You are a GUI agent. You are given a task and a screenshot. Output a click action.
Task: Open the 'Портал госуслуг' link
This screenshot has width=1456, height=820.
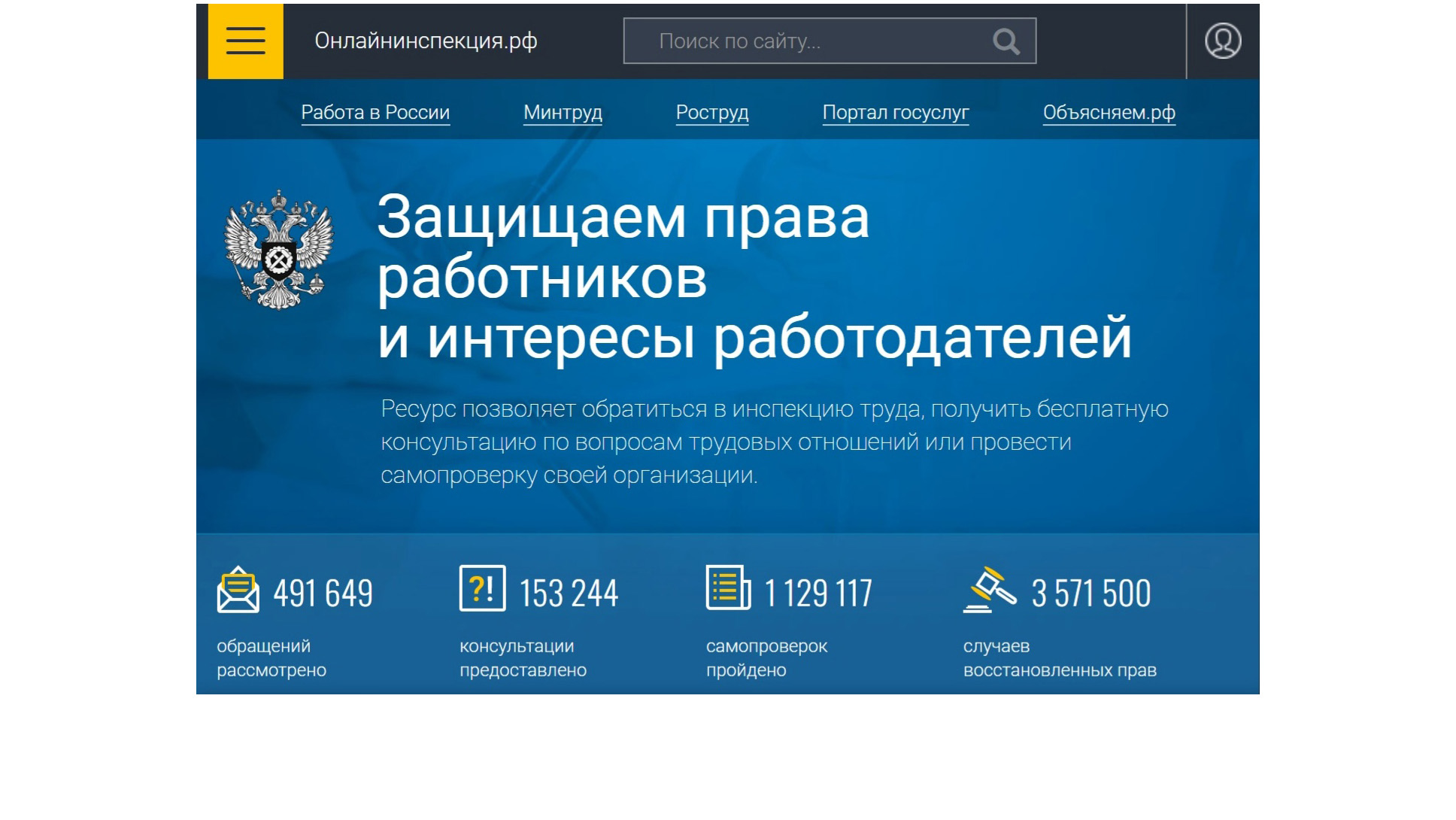[x=895, y=113]
